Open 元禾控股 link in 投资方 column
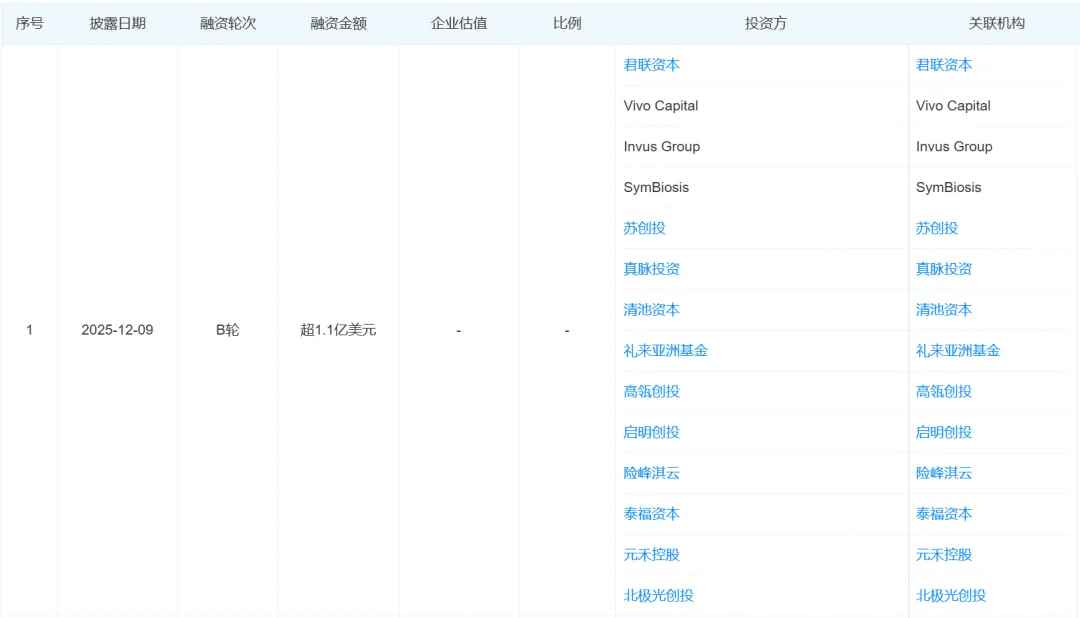1080x618 pixels. click(652, 555)
